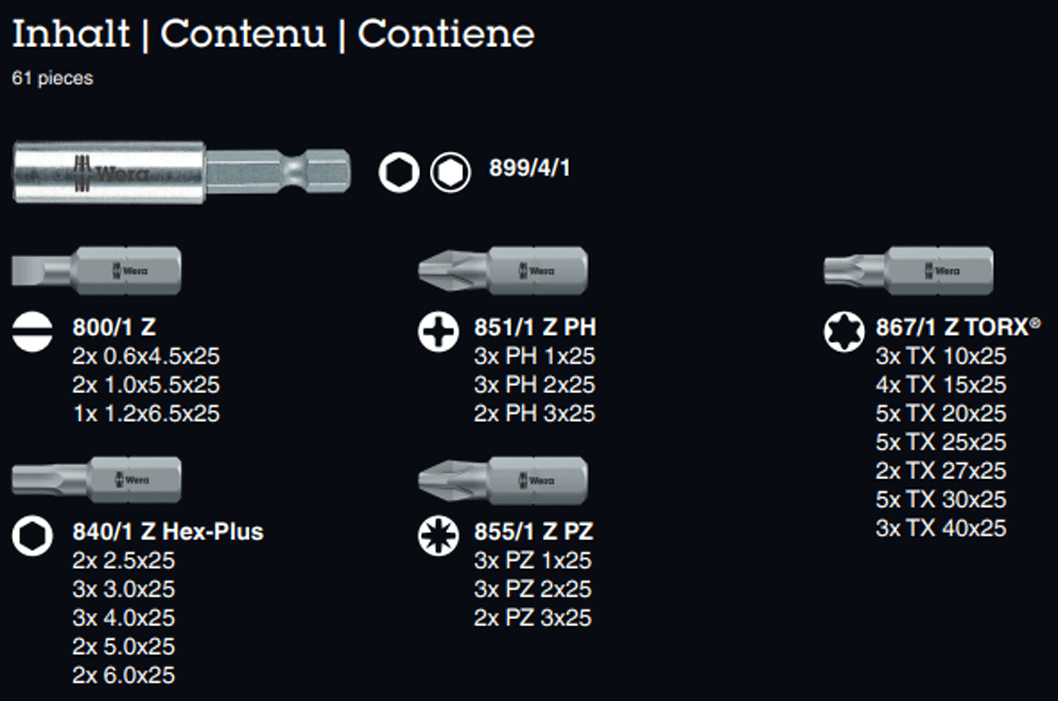Click the 2x PZ 3x25 entry
This screenshot has height=701, width=1058.
[x=532, y=617]
